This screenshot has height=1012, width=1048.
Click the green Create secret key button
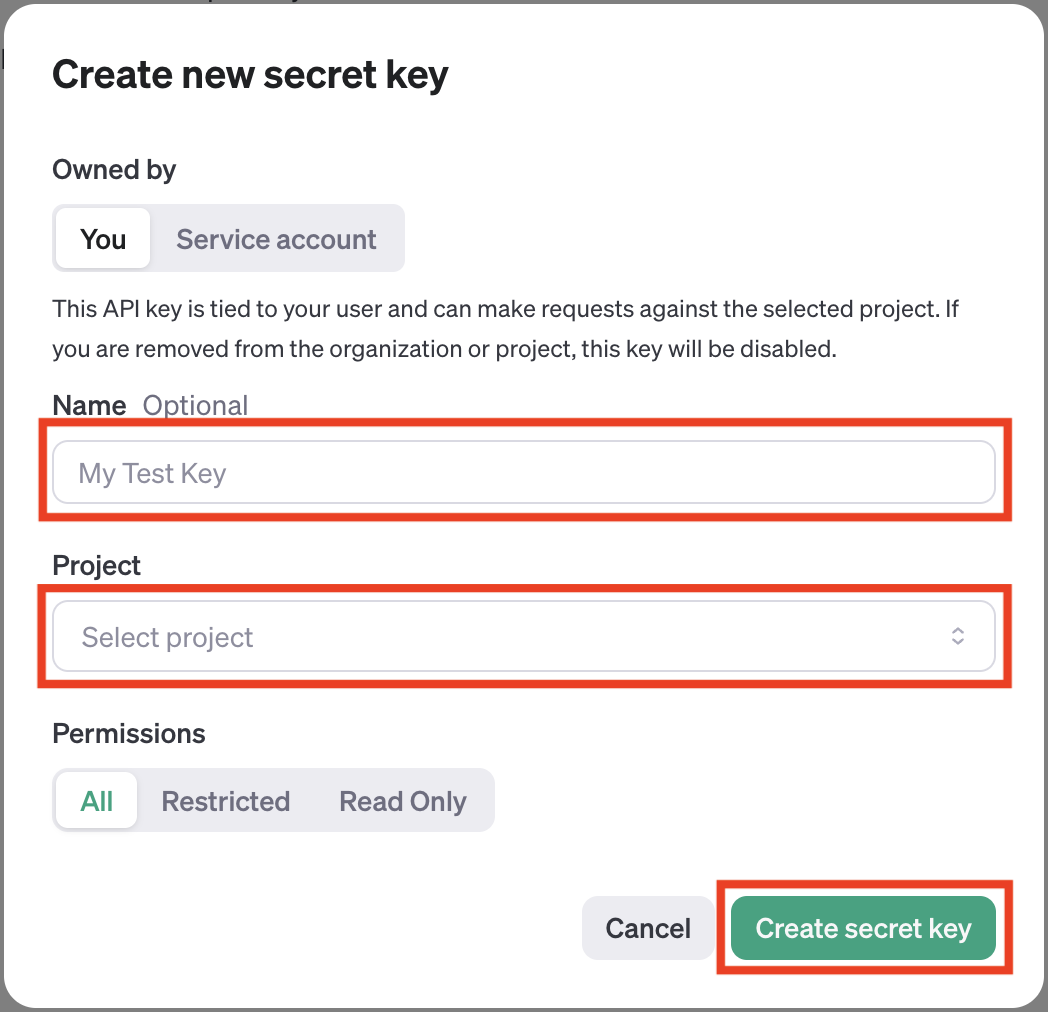[x=863, y=928]
